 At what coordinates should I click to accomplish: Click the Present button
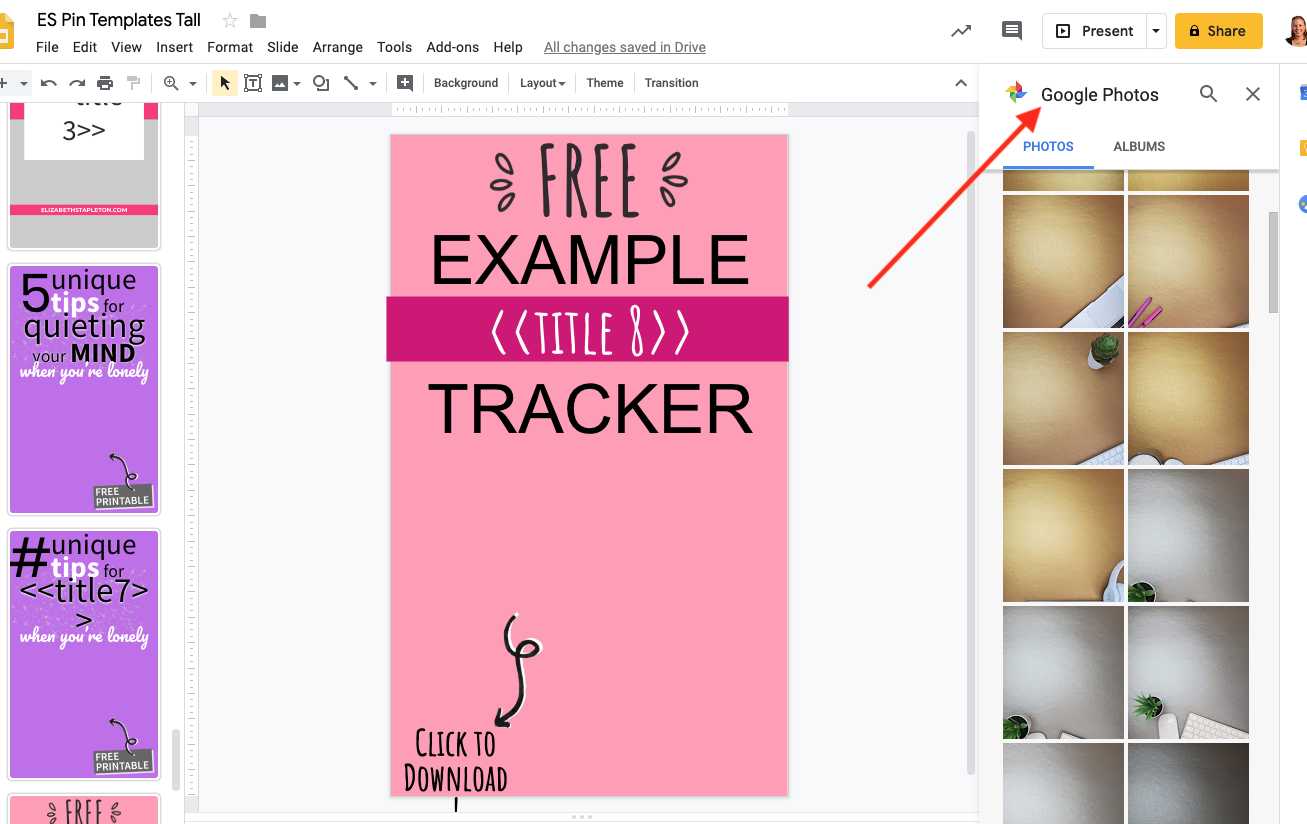click(1095, 31)
